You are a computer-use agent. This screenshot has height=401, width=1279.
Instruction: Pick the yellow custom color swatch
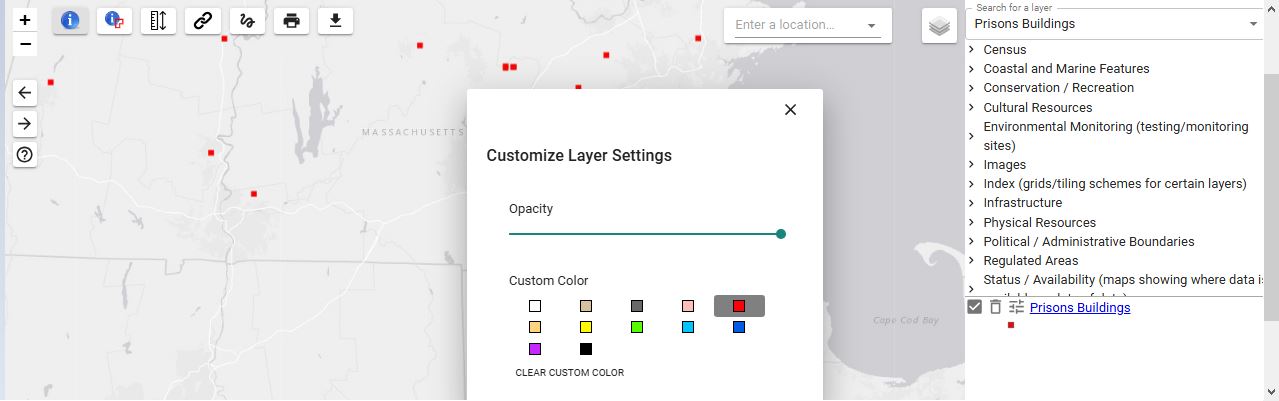[x=586, y=327]
